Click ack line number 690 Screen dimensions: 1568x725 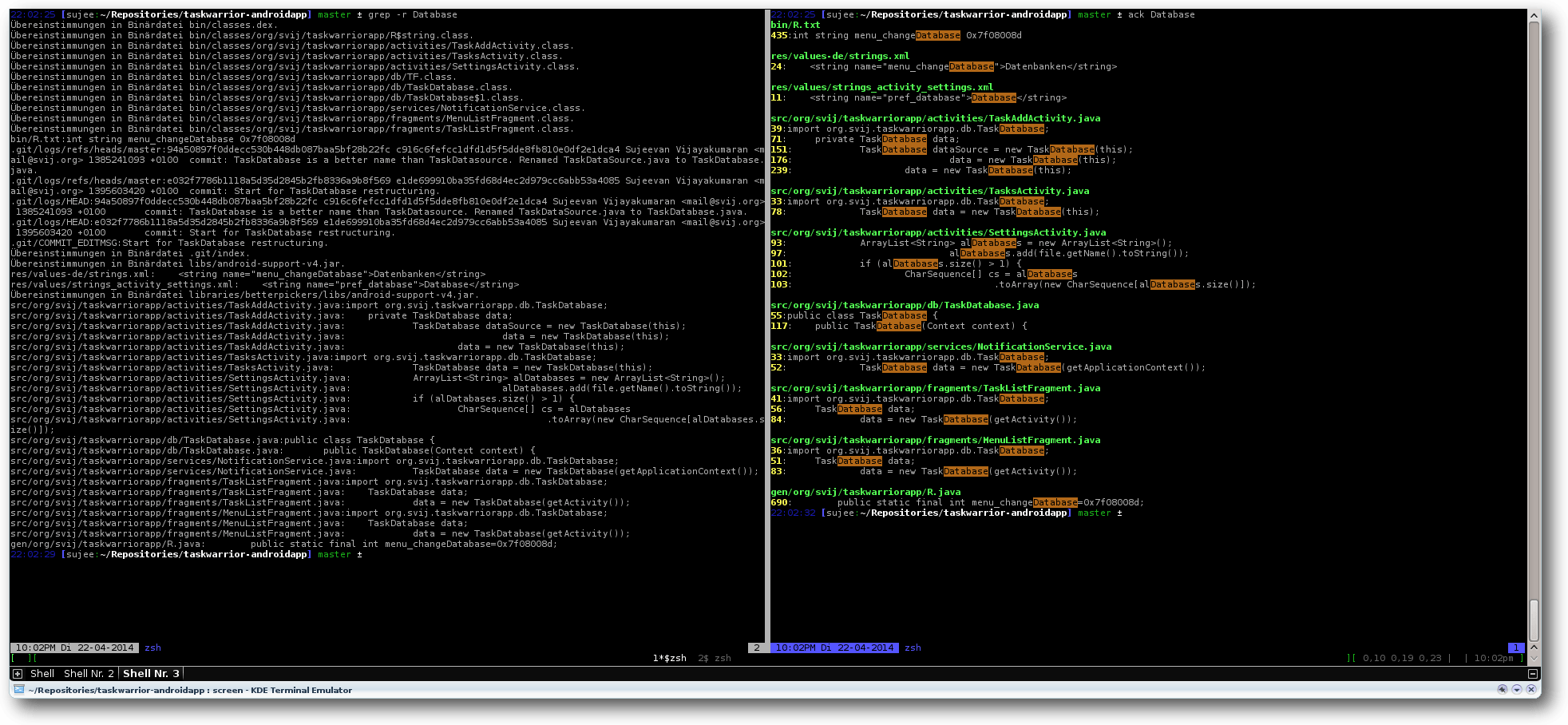pyautogui.click(x=779, y=502)
